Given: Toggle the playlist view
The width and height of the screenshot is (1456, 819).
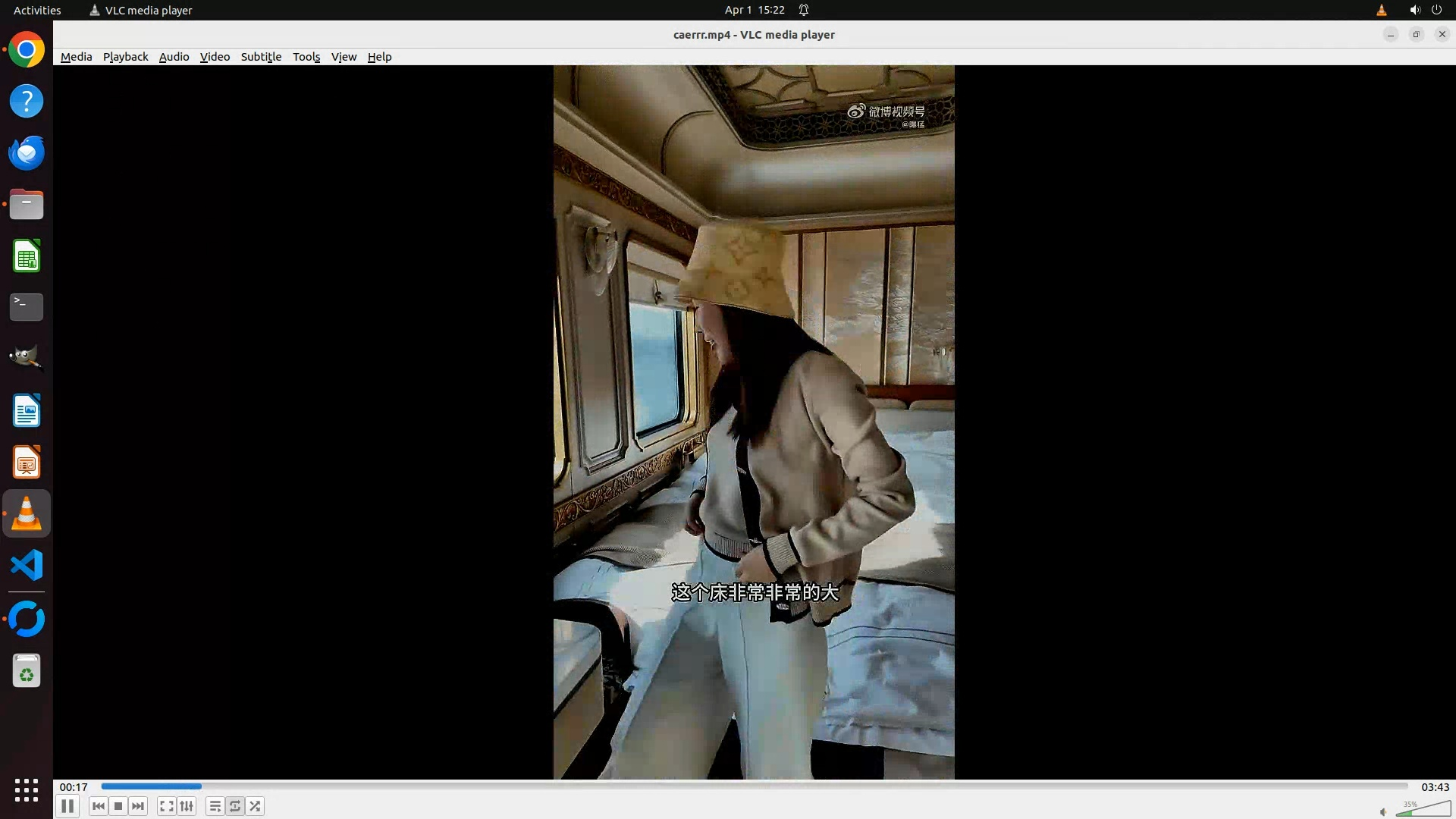Looking at the screenshot, I should click(x=215, y=806).
